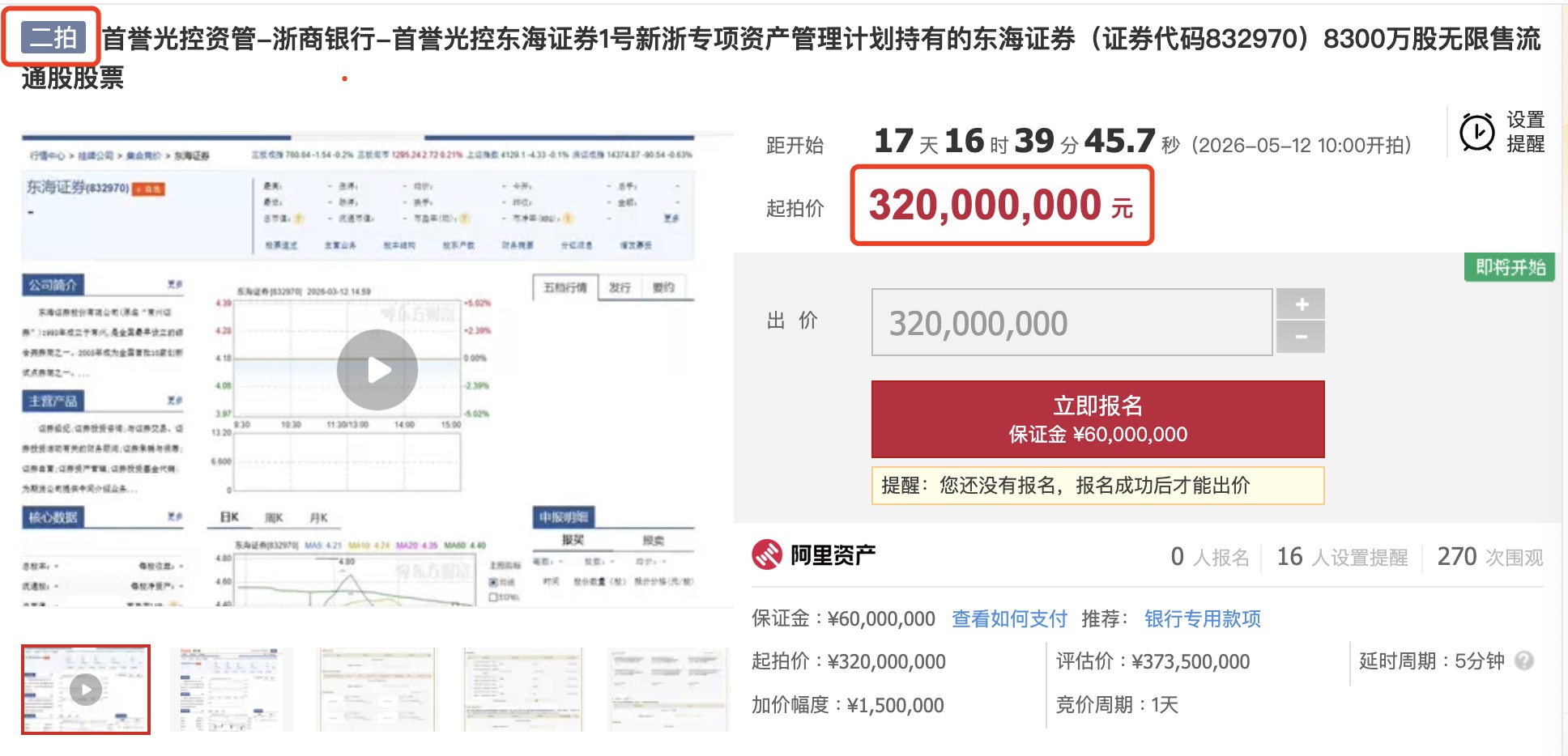Click the 竞价周期 1天 text

click(x=1117, y=705)
